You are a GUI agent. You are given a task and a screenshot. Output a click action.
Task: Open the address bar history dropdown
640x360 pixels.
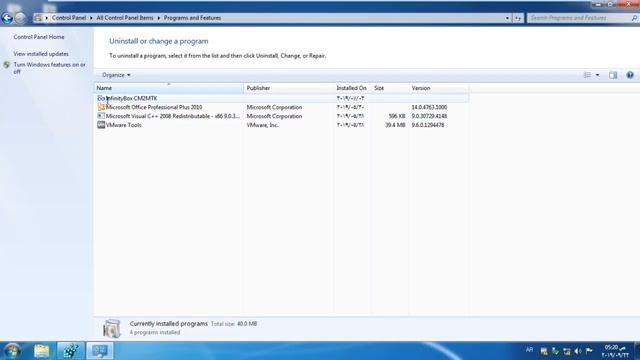tap(507, 18)
